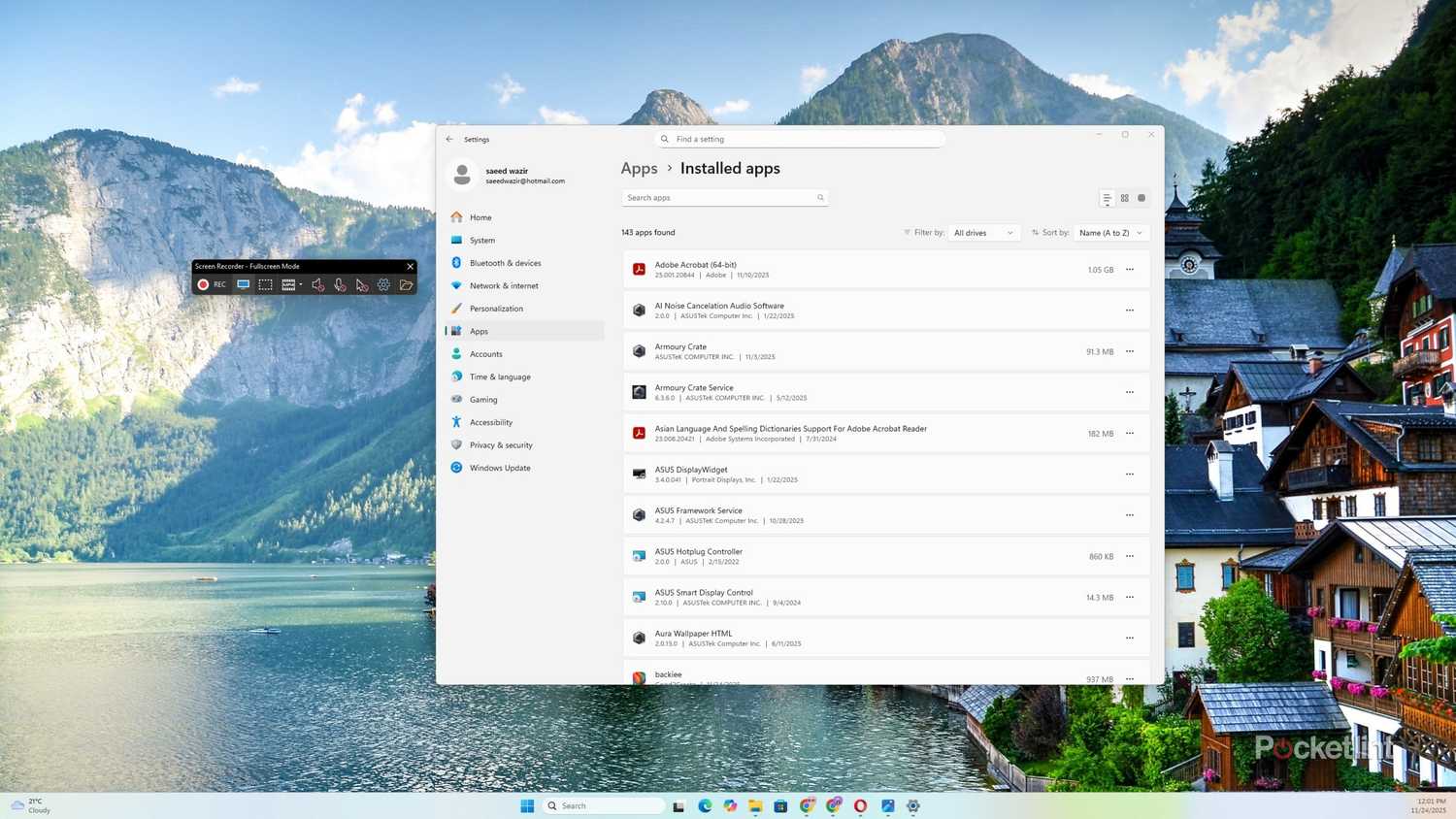Open Screen Recorder settings gear
The image size is (1456, 819).
pyautogui.click(x=383, y=284)
